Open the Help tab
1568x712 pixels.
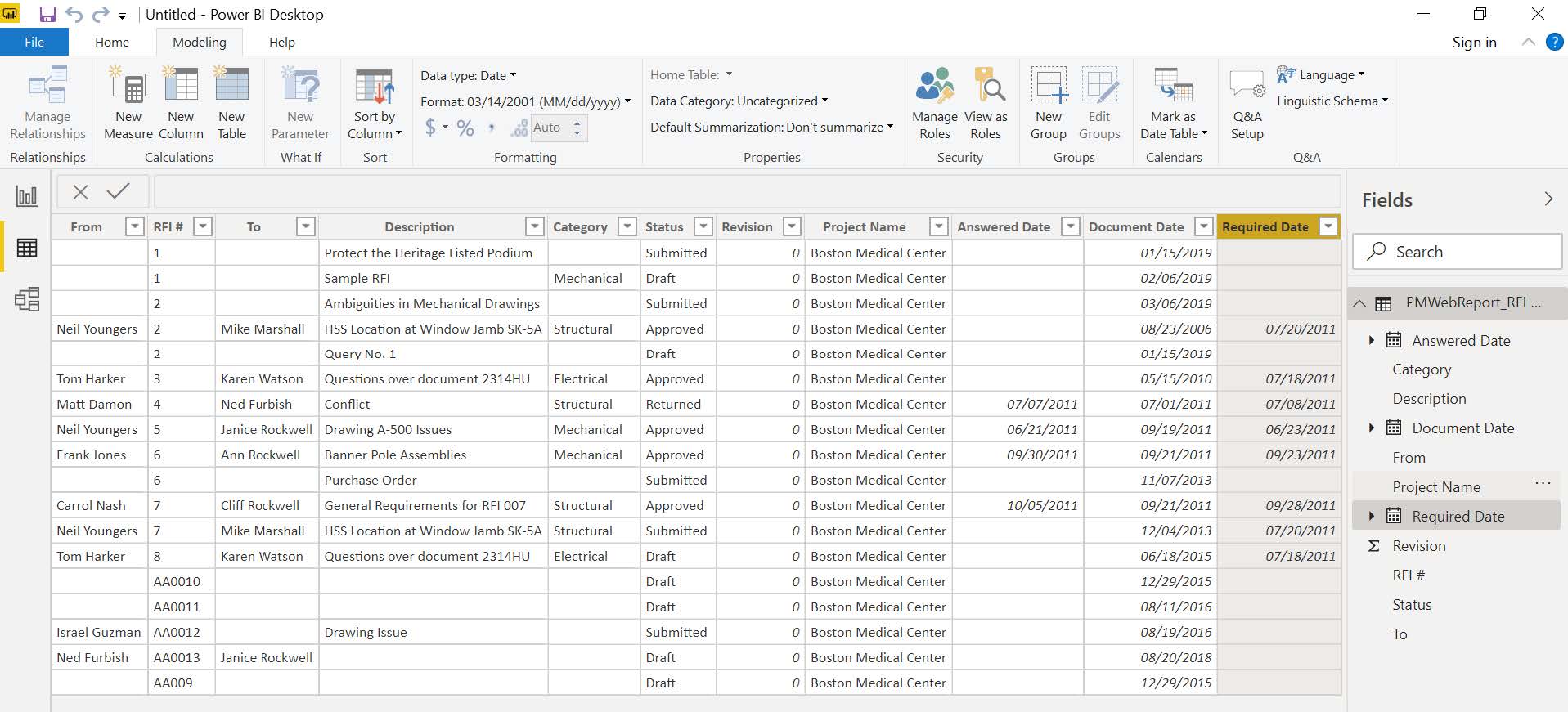(282, 43)
